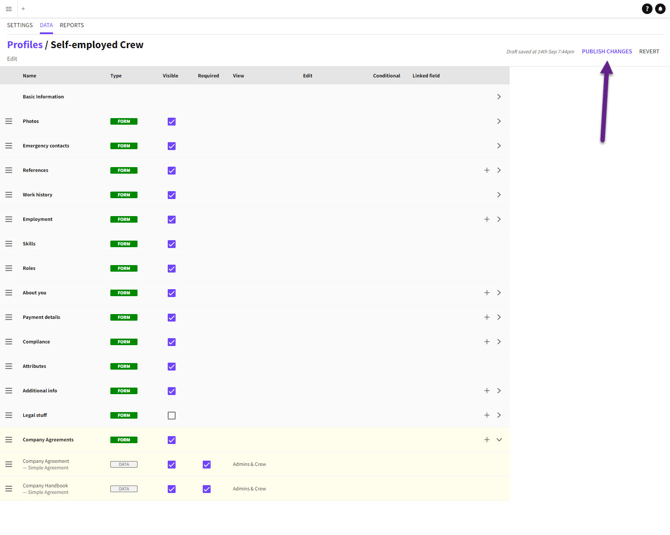670x535 pixels.
Task: Switch to the SETTINGS tab
Action: pyautogui.click(x=20, y=25)
